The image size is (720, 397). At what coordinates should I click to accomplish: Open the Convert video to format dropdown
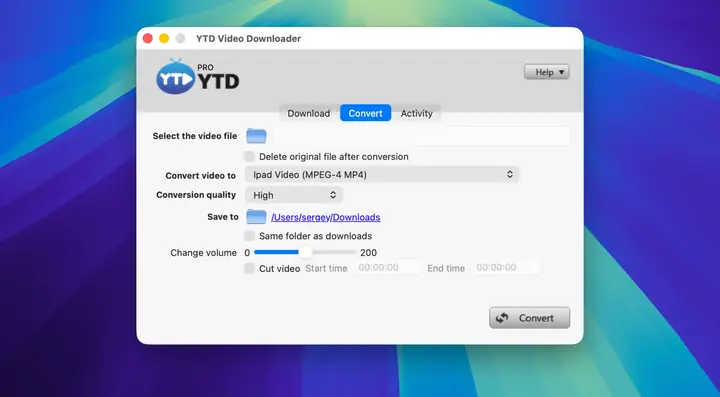point(382,175)
